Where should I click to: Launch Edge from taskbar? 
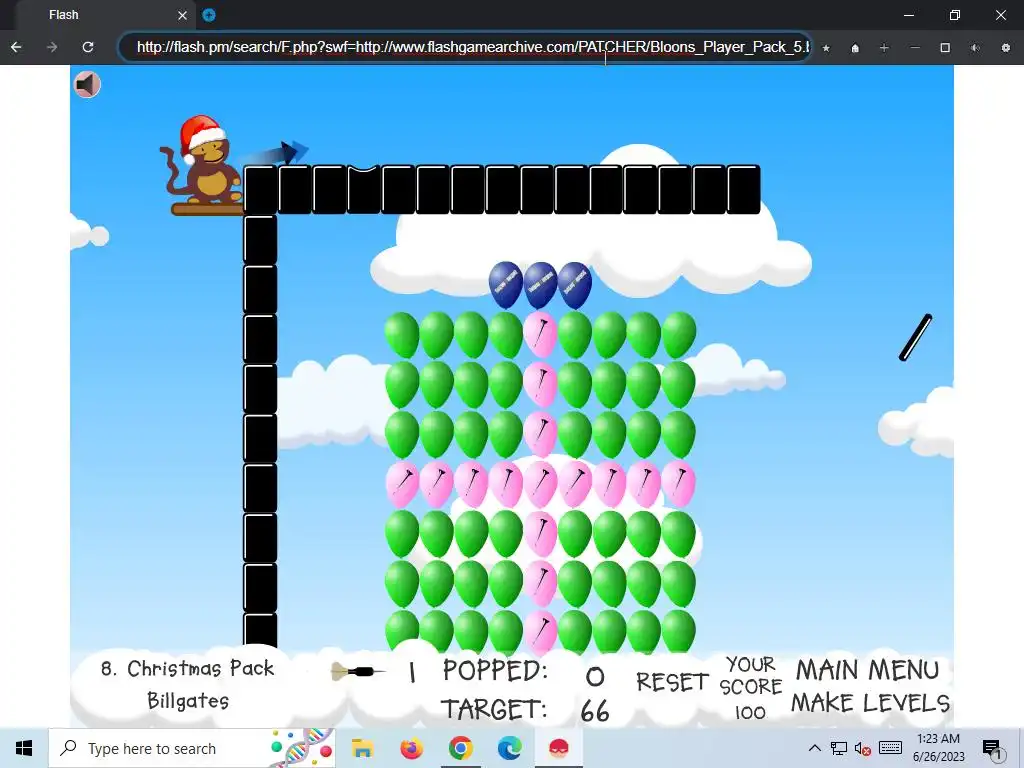(x=509, y=748)
